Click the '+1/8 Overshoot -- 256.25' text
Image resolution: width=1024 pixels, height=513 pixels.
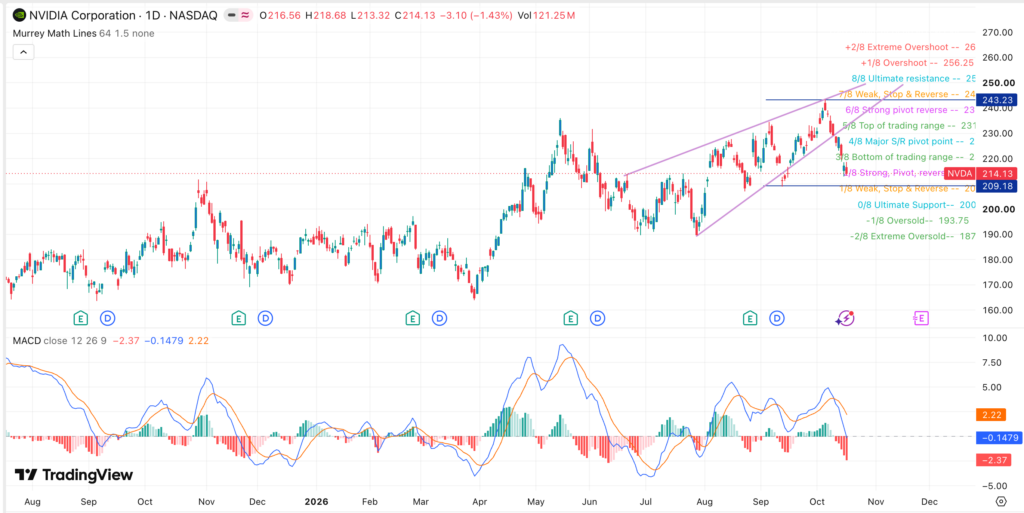point(917,63)
